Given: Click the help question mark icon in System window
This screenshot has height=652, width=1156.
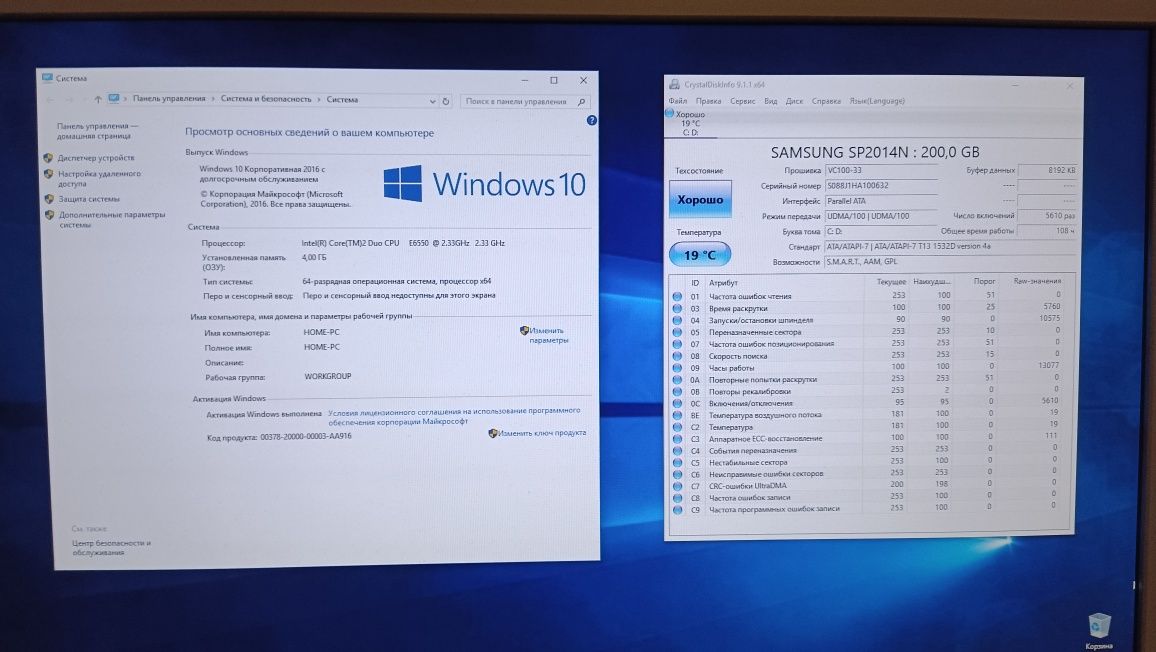Looking at the screenshot, I should (x=591, y=120).
